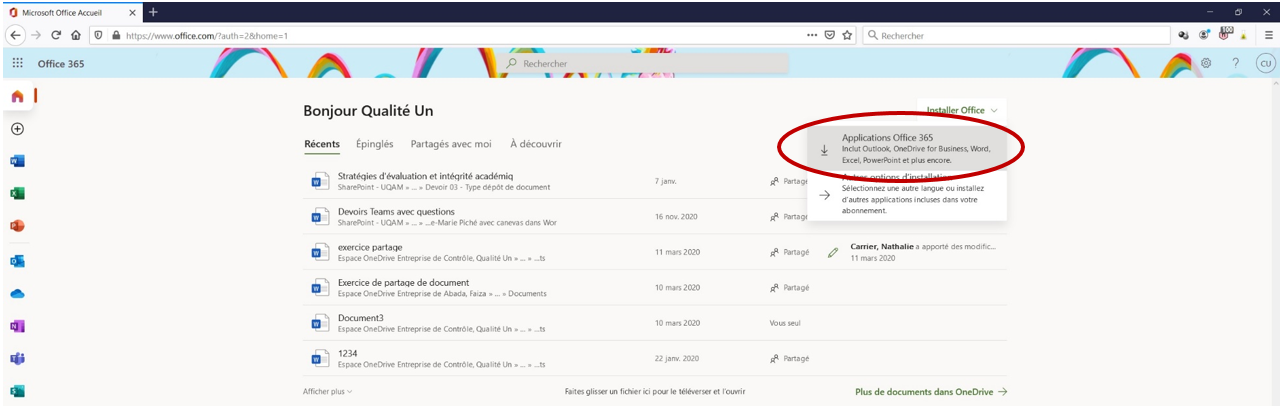Open Excel from the left app sidebar
This screenshot has width=1280, height=412.
[x=17, y=194]
